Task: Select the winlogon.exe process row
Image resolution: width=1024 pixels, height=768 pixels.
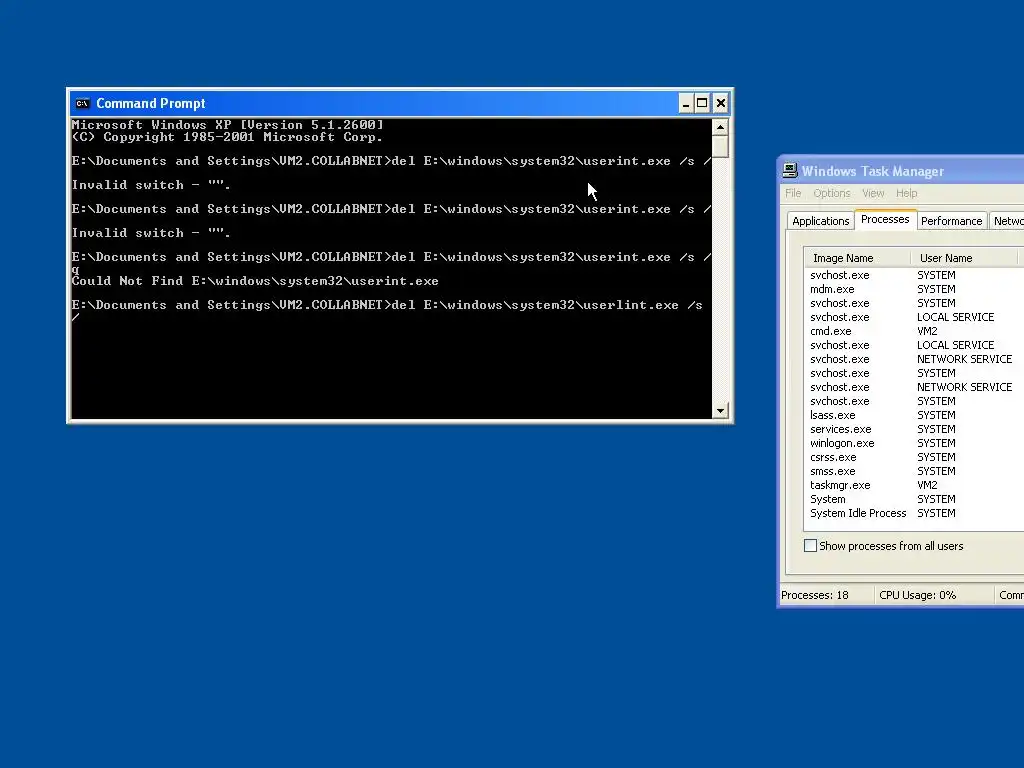Action: point(914,443)
